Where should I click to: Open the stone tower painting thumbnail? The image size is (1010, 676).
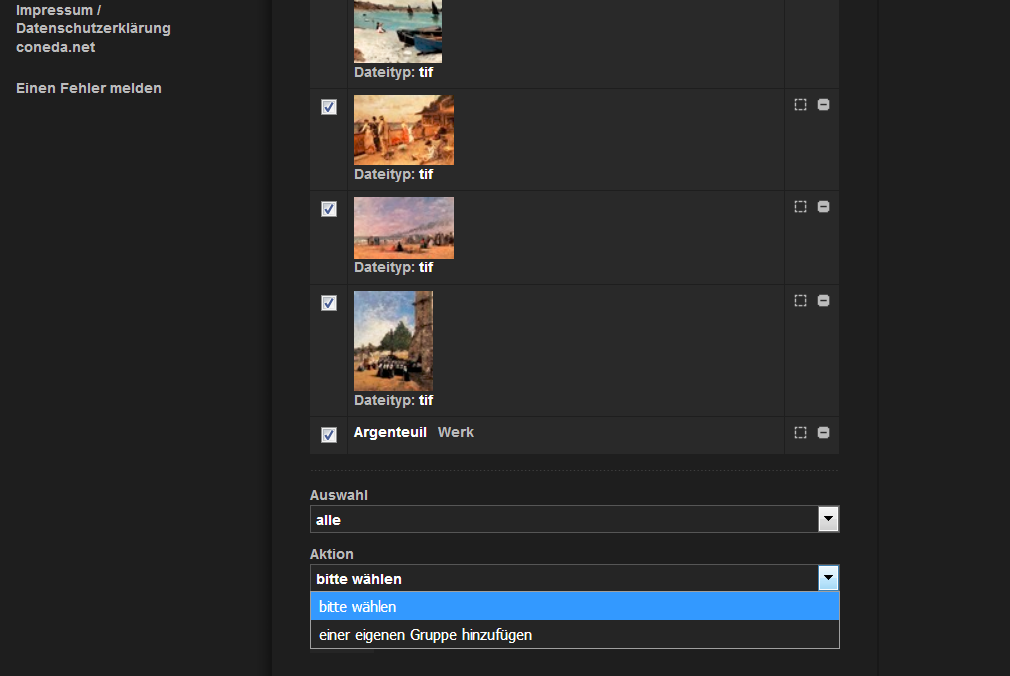(x=394, y=341)
